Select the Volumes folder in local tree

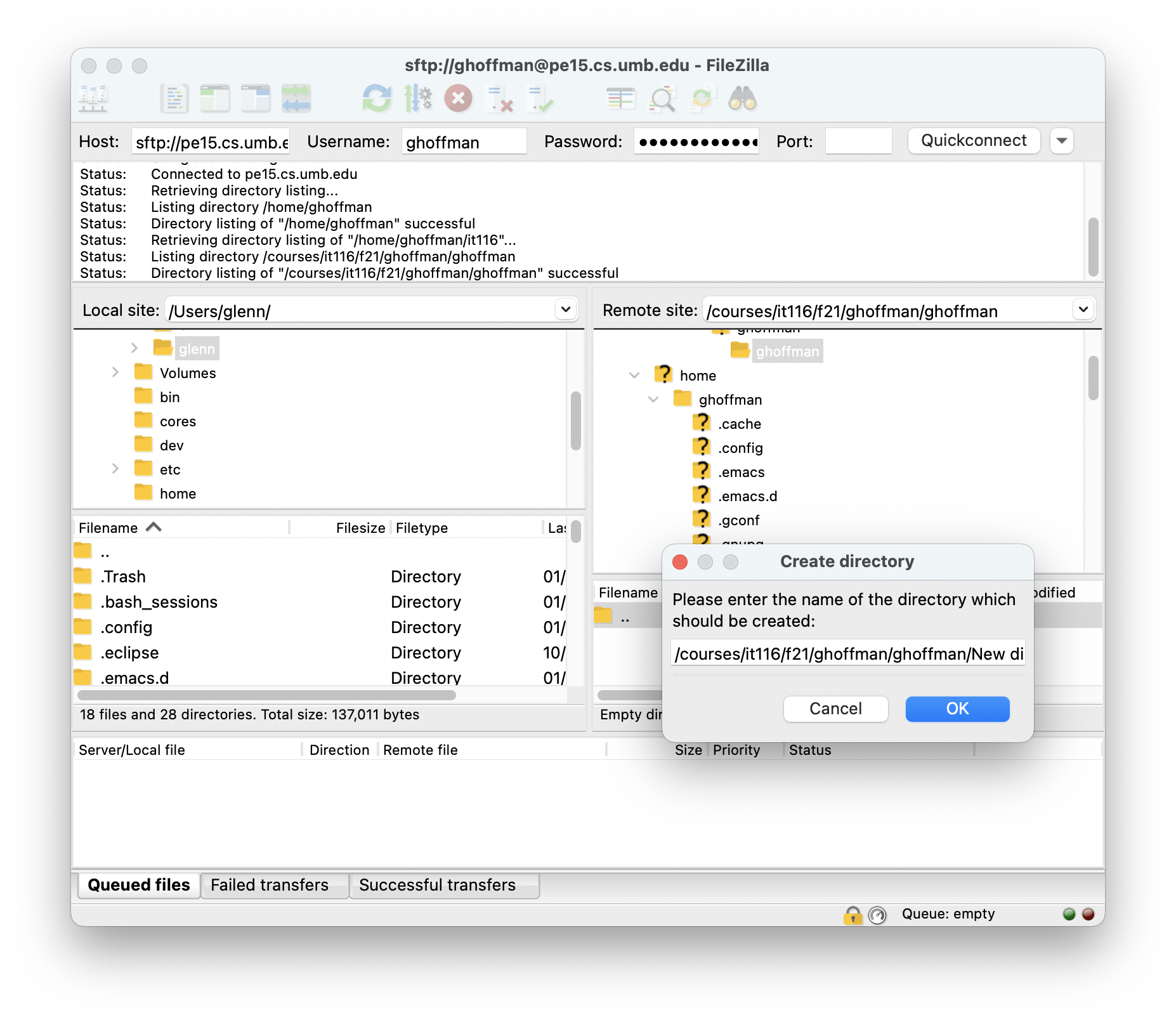tap(175, 373)
